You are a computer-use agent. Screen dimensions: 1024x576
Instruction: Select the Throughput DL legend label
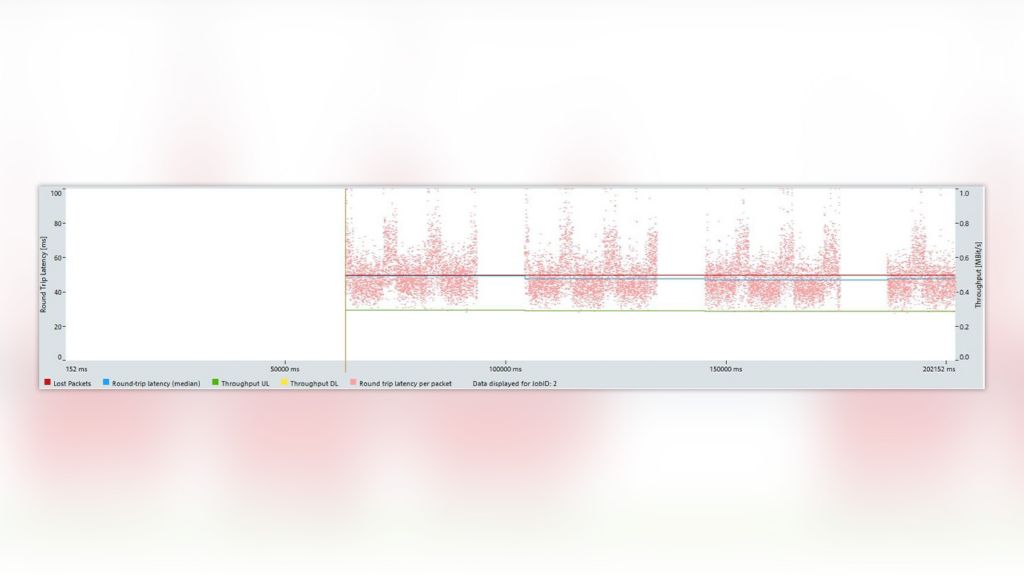tap(314, 383)
